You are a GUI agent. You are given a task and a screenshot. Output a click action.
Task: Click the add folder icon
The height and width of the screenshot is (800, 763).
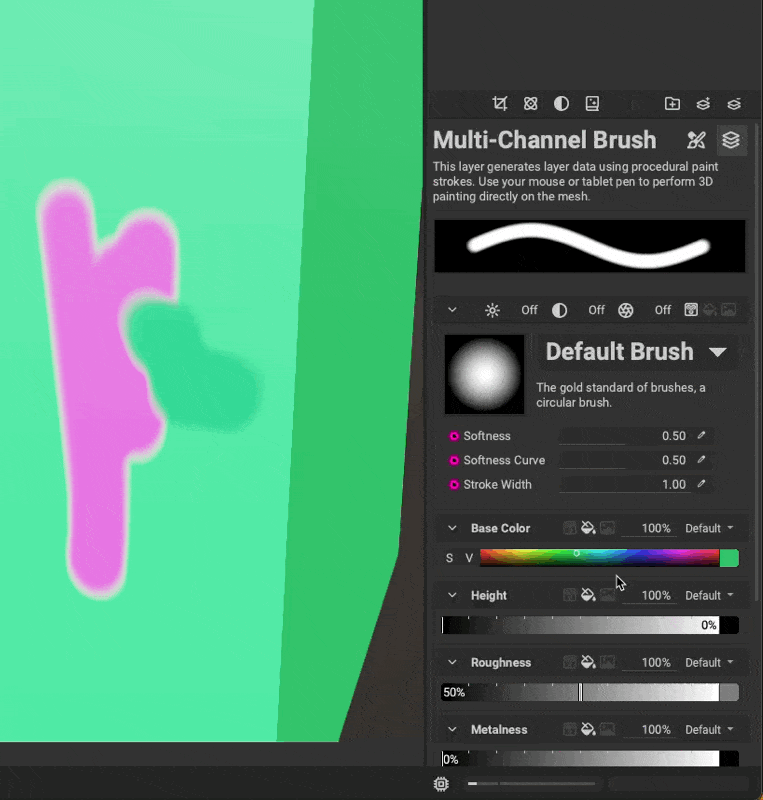click(672, 103)
